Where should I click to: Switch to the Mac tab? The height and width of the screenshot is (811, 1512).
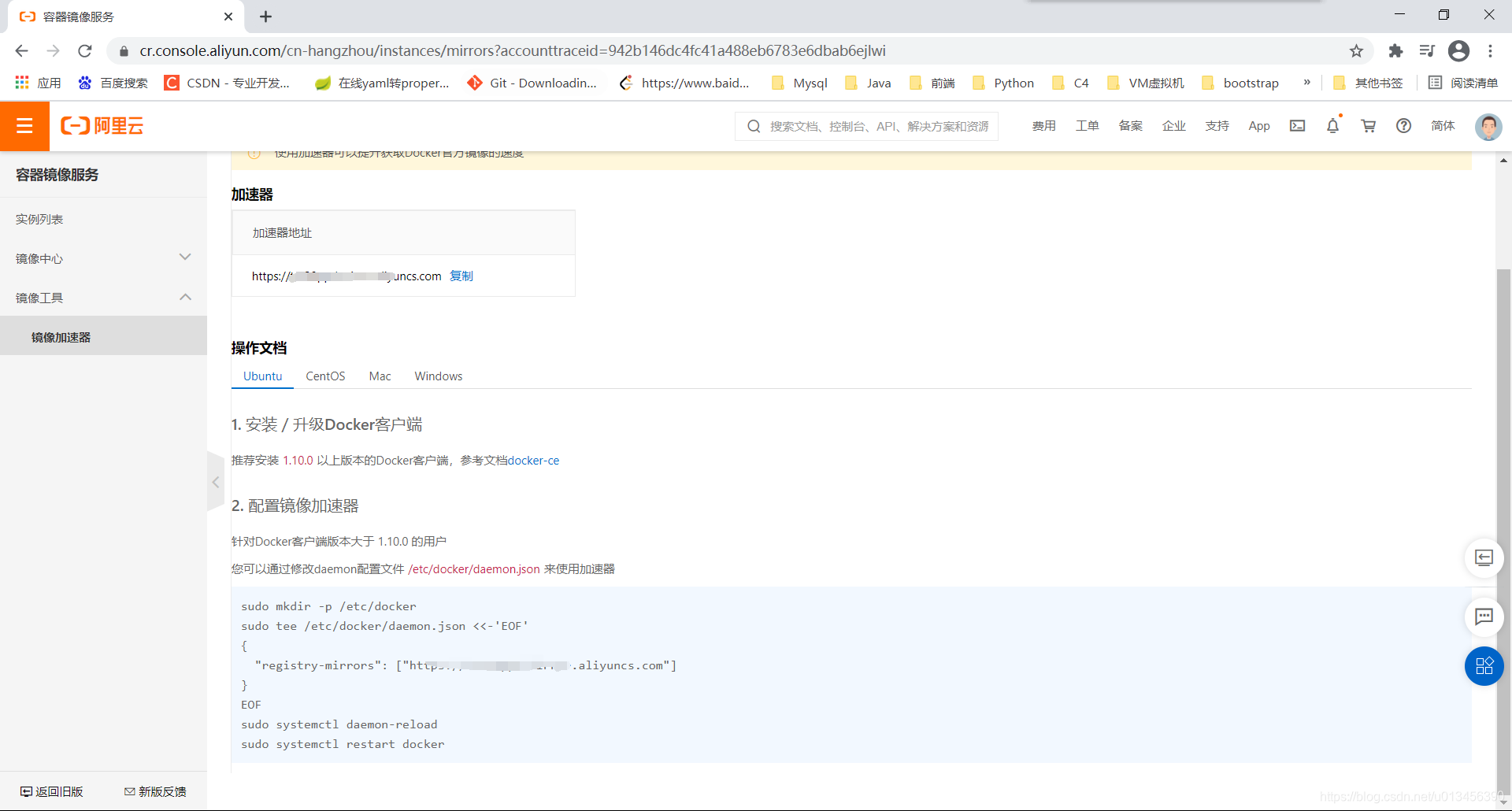point(380,376)
